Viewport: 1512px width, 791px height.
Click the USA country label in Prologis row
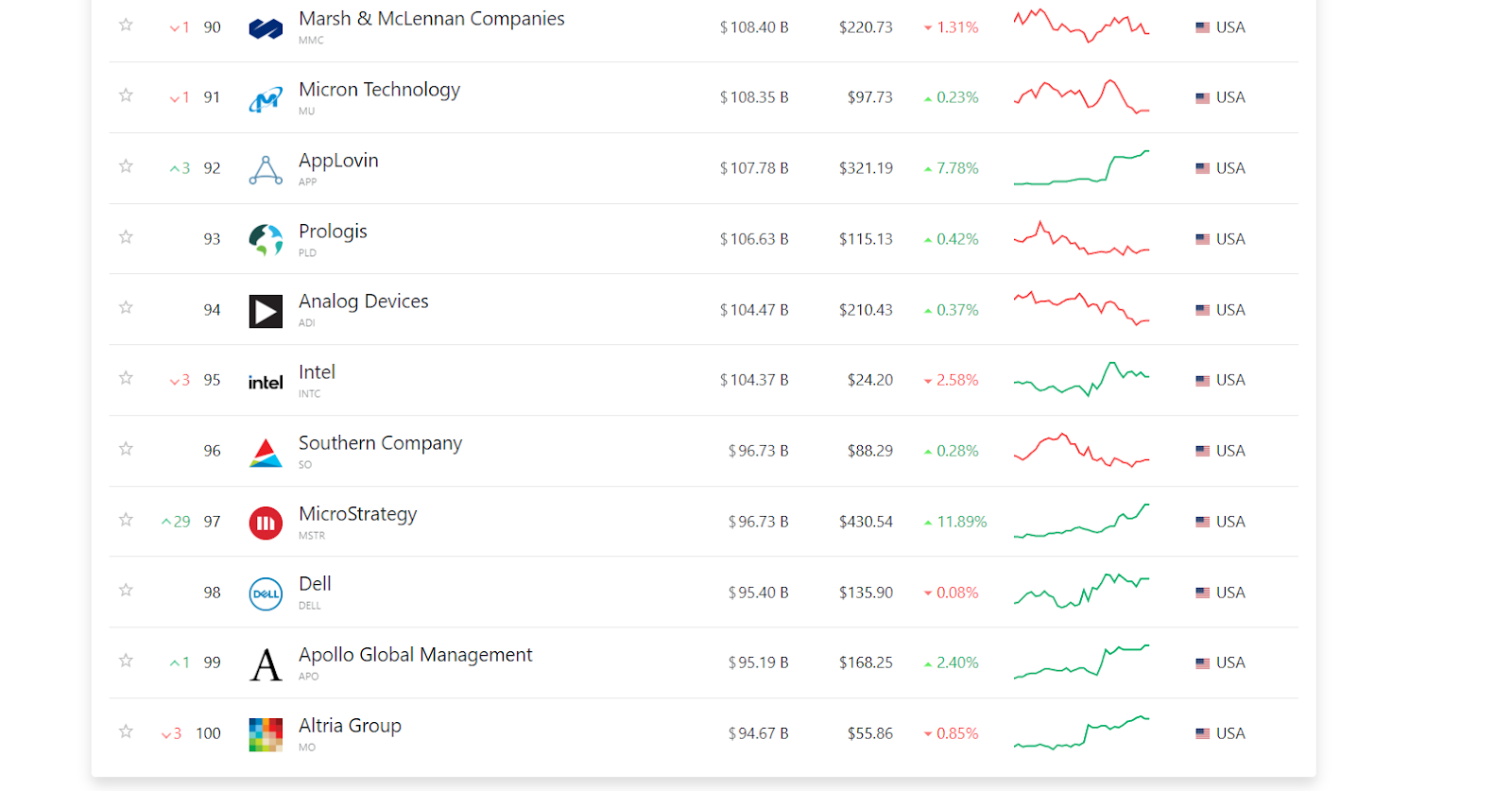tap(1230, 239)
